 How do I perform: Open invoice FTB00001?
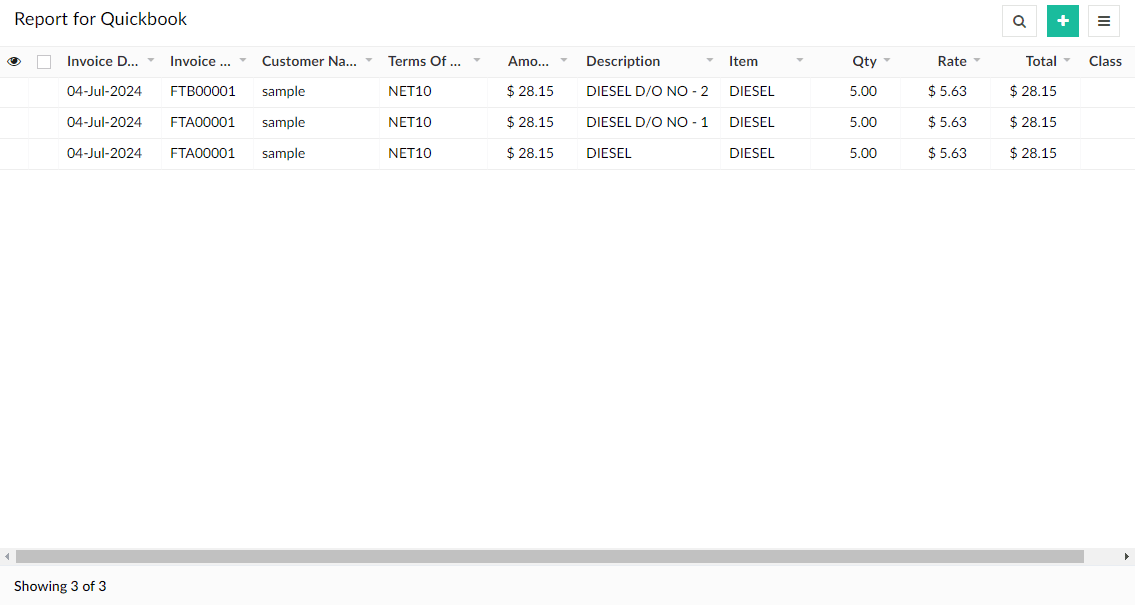coord(201,91)
